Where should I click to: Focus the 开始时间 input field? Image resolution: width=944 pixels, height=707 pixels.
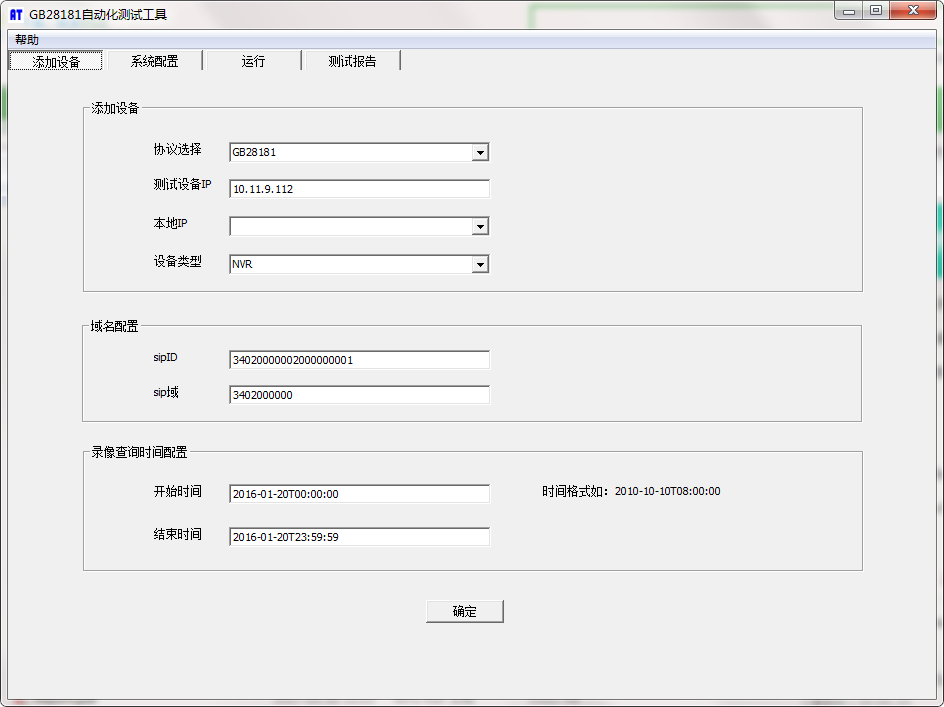[359, 494]
